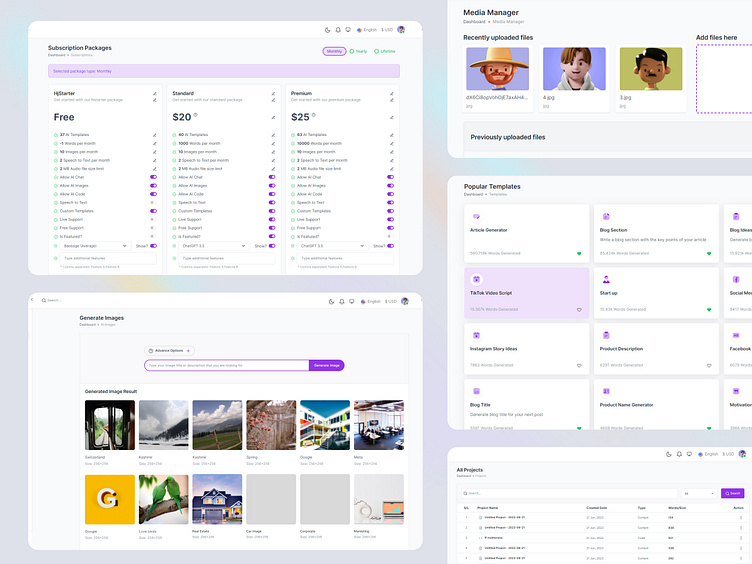Open Dashboard breadcrumb under Media Manager
This screenshot has height=564, width=752.
click(x=474, y=22)
